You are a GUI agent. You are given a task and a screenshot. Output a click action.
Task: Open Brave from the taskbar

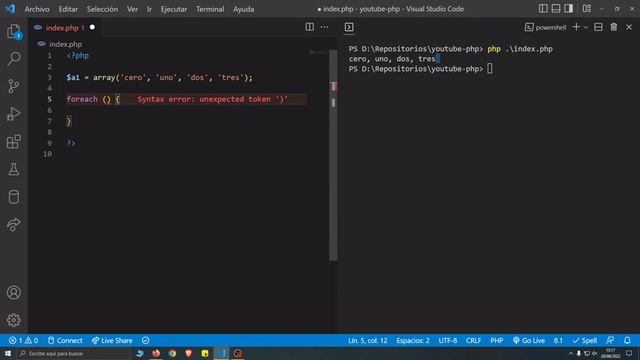(x=189, y=353)
